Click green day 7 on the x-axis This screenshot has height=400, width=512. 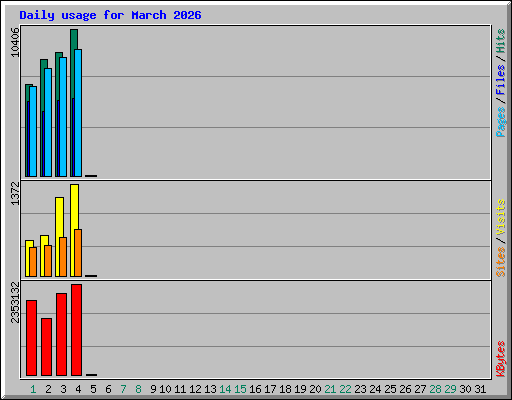123,389
